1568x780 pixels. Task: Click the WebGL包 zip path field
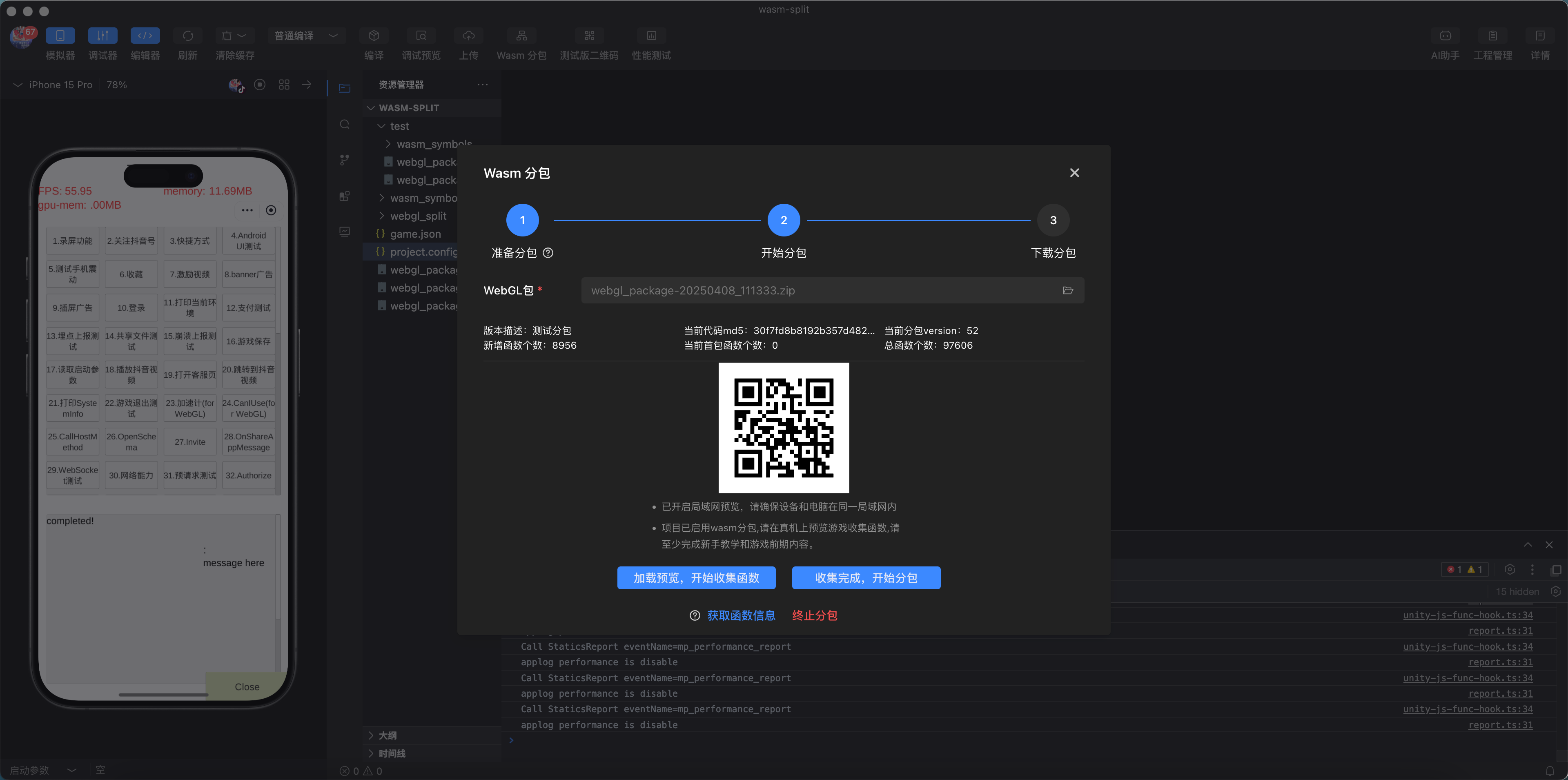[832, 290]
